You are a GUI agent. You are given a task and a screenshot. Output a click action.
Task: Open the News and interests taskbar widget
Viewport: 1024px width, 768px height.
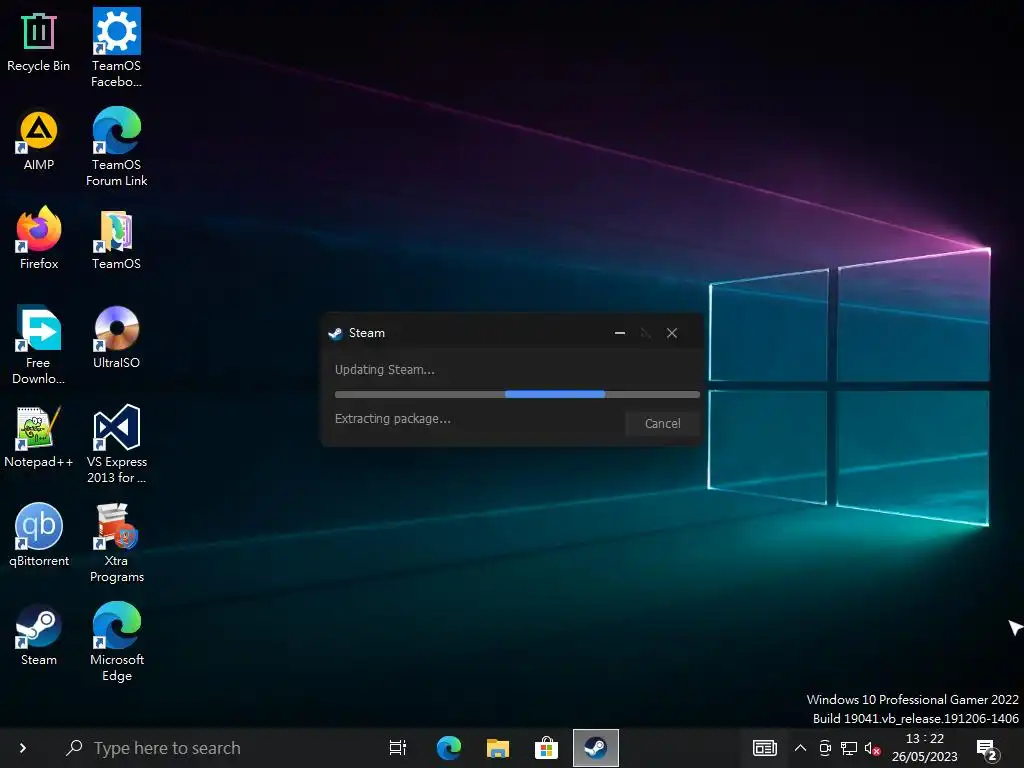click(764, 748)
